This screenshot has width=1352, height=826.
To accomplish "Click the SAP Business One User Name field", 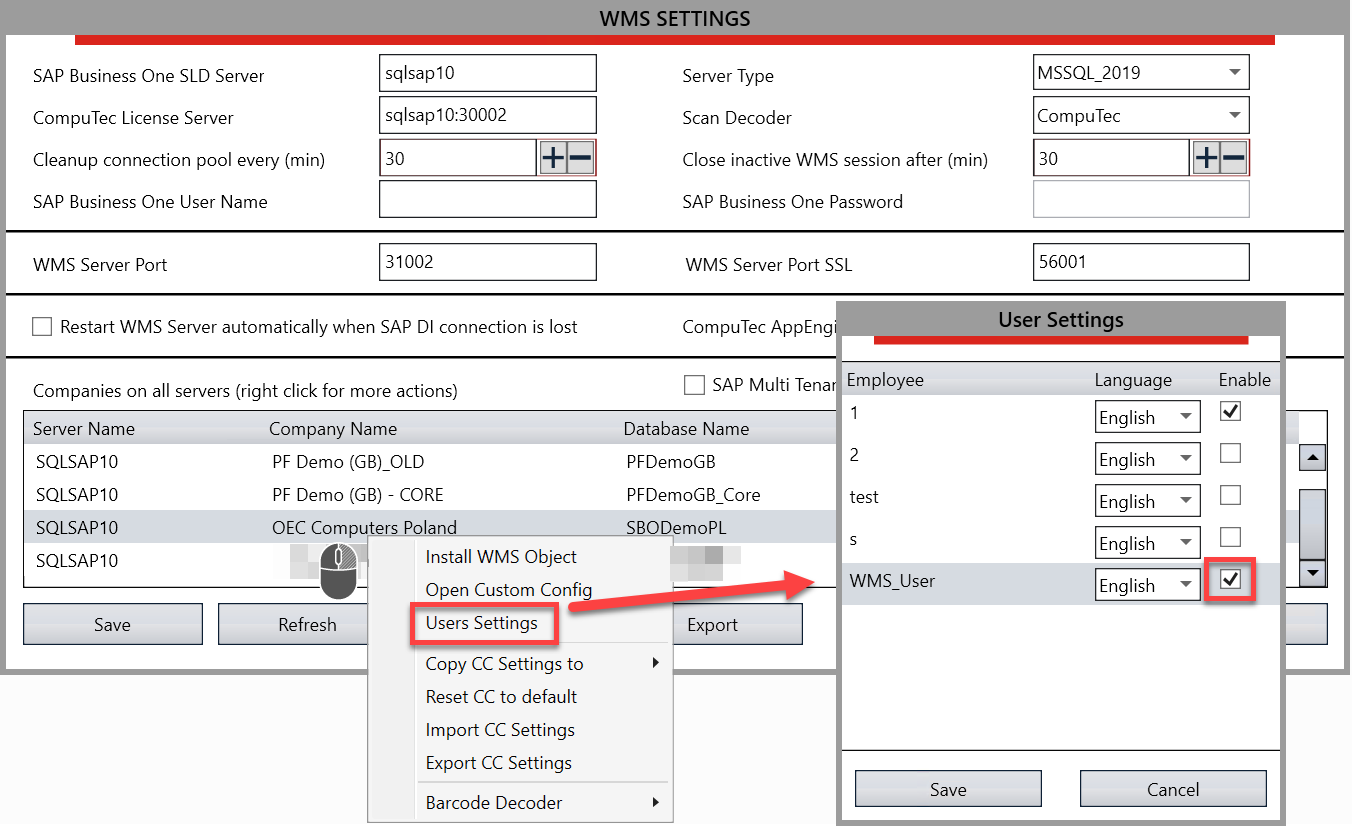I will 487,199.
